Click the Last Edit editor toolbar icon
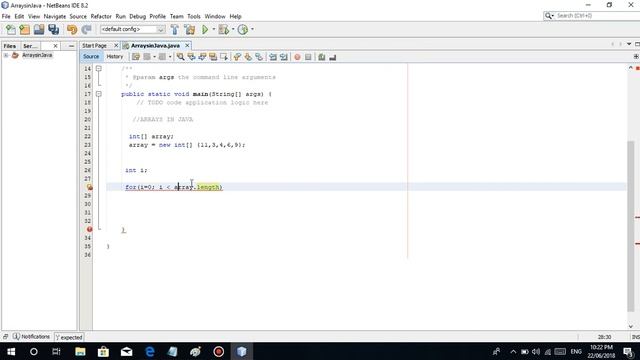Viewport: 640px width, 360px height. click(x=136, y=57)
